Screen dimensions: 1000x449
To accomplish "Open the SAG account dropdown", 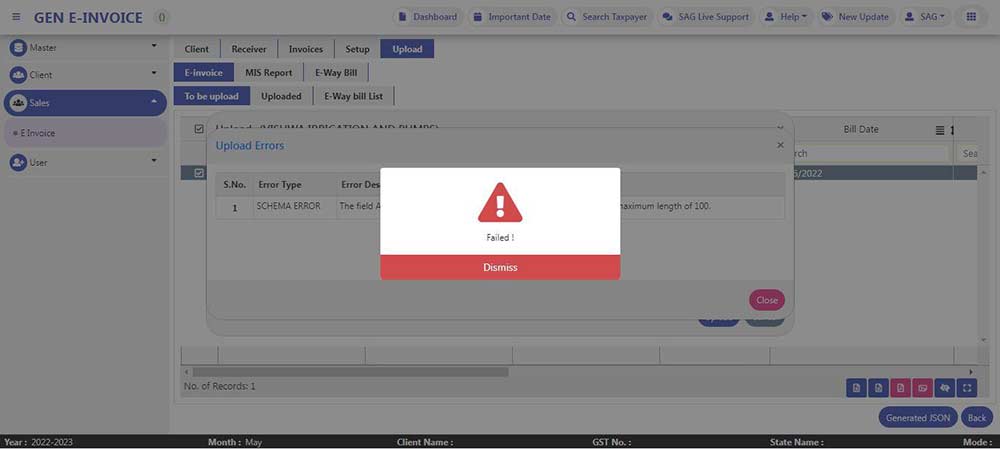I will (923, 17).
